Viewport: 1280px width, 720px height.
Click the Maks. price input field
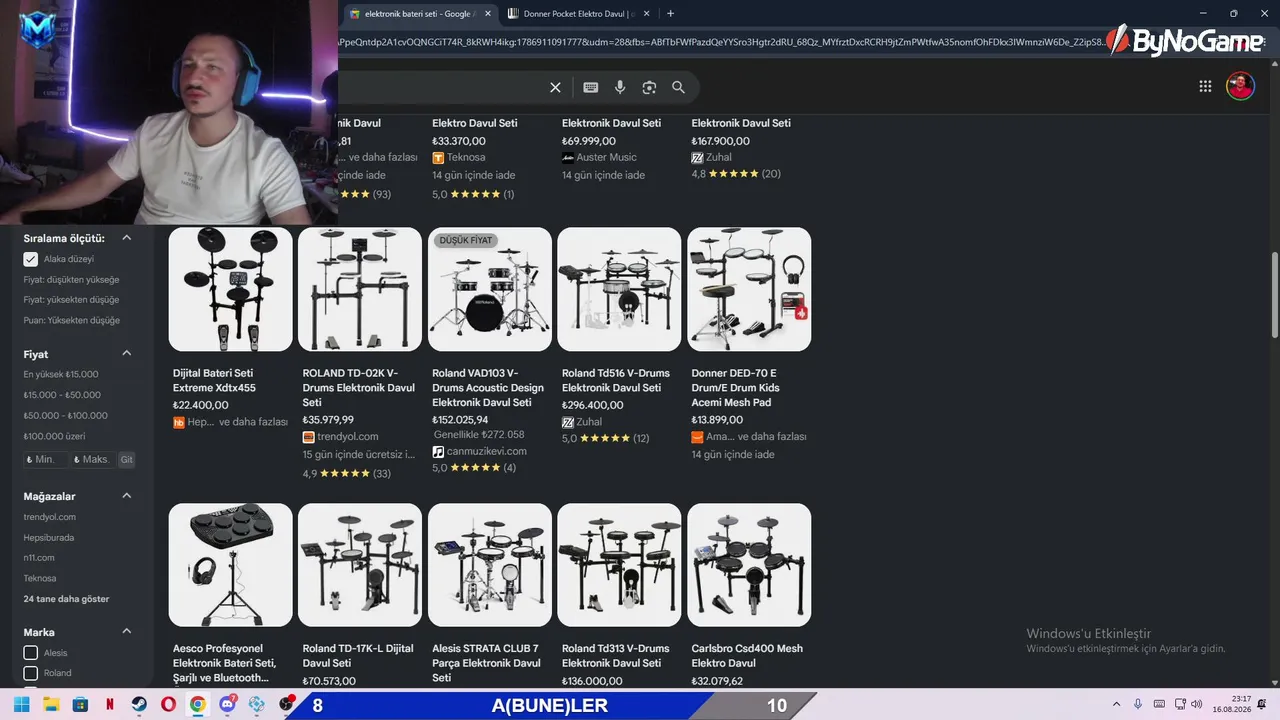[93, 460]
